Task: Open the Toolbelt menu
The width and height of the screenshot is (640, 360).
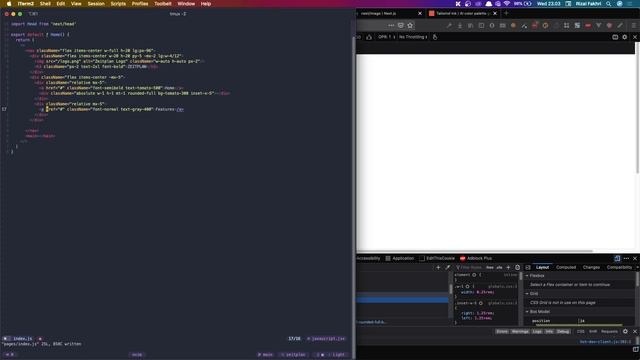Action: 162,4
